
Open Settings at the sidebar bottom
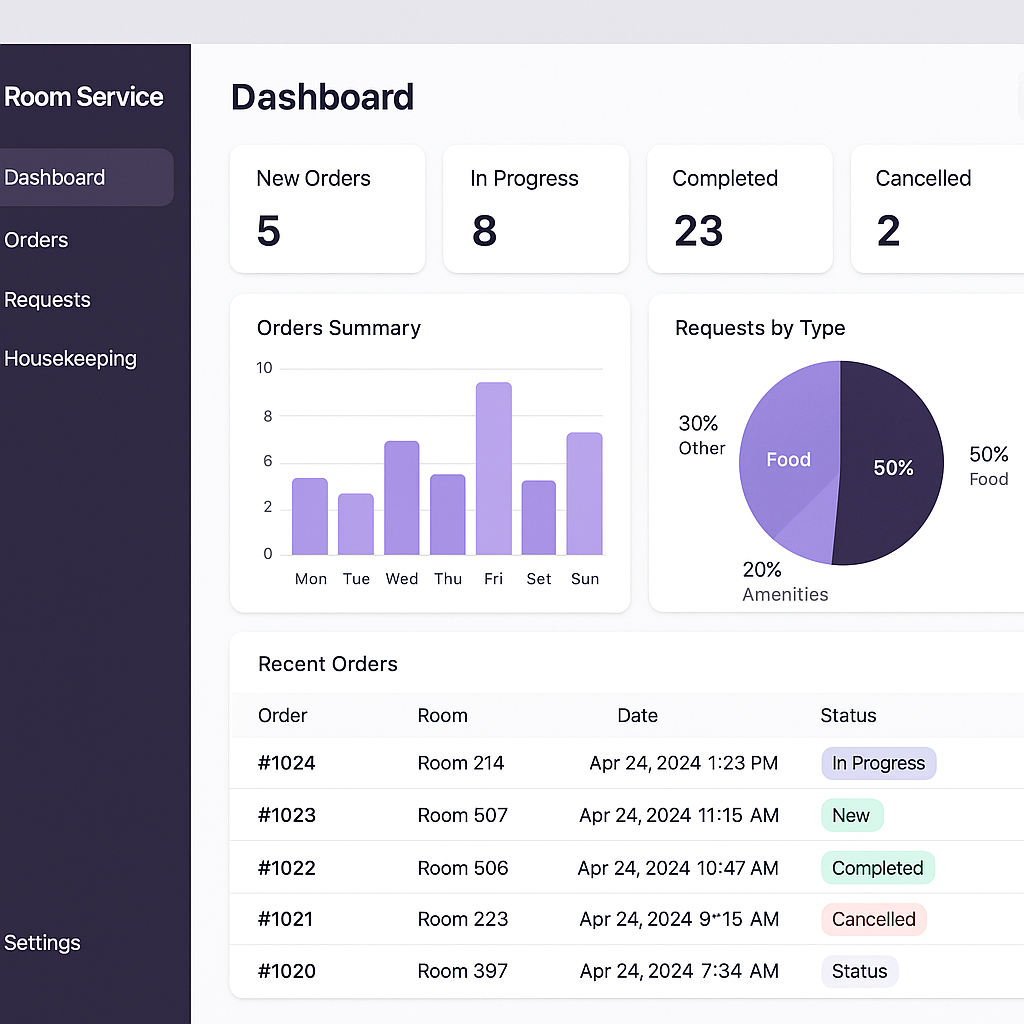coord(42,942)
